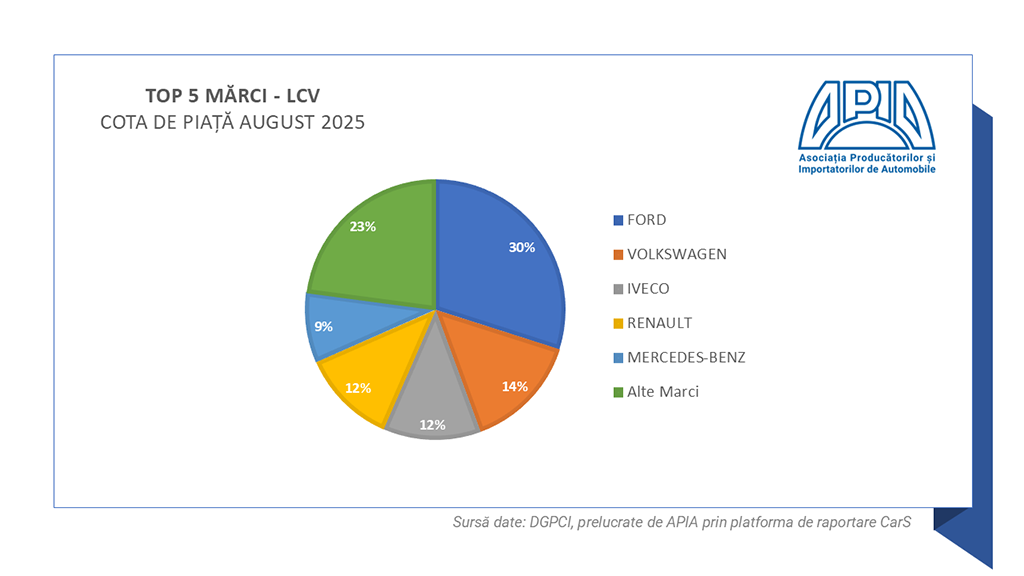This screenshot has width=1024, height=576.
Task: Click the light blue MERCEDES-BENZ legend swatch
Action: [618, 357]
